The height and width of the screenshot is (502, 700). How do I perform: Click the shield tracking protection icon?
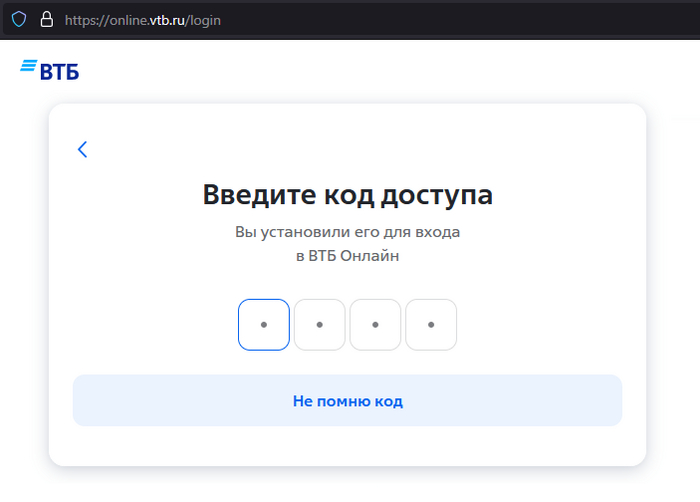tap(19, 20)
